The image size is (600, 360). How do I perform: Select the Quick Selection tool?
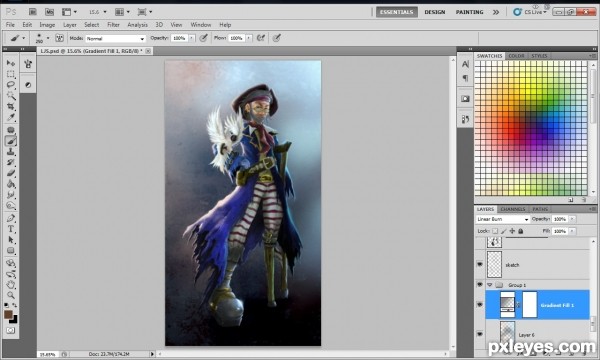click(11, 95)
